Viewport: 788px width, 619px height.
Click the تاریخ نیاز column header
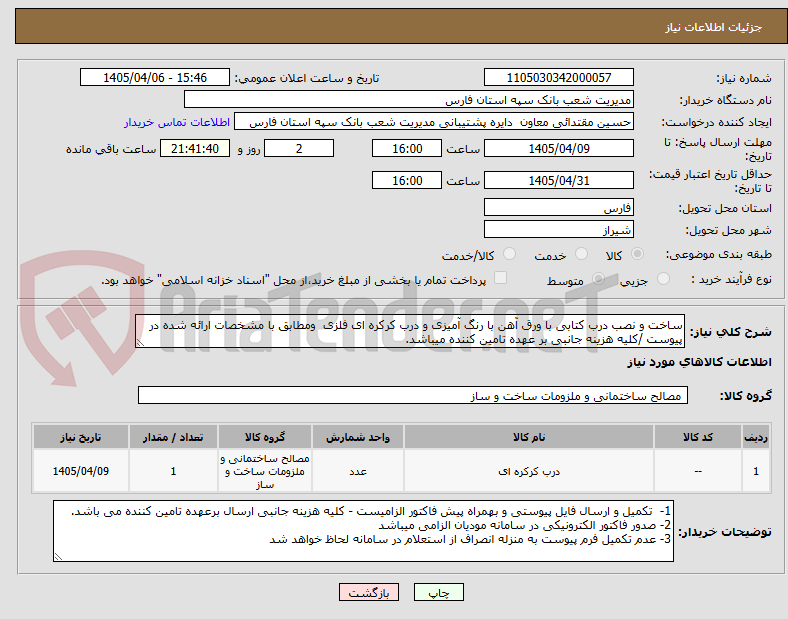[81, 437]
